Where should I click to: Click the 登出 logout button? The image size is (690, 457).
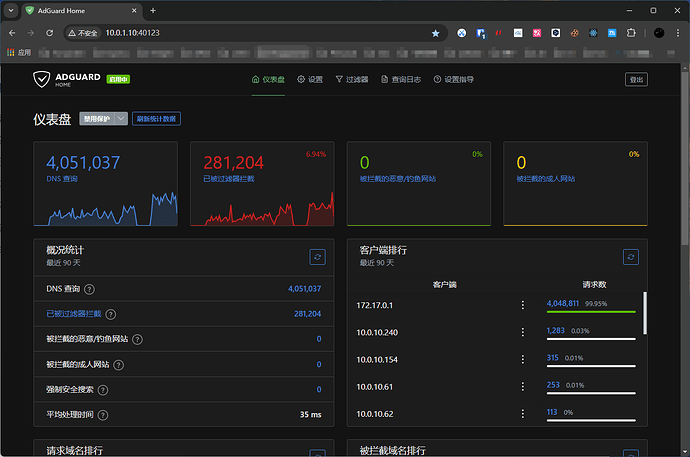(636, 80)
